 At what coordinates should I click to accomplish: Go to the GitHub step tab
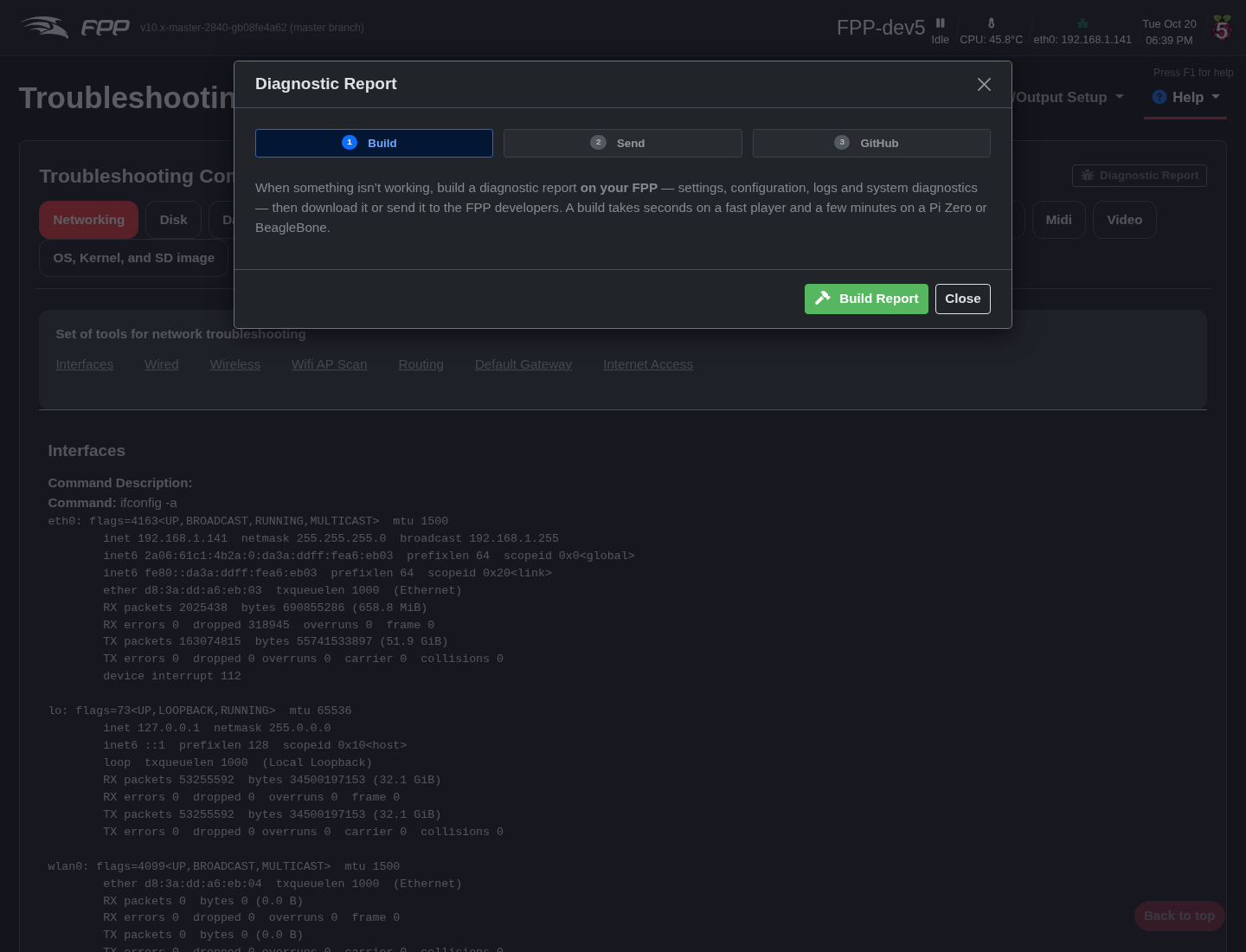(871, 143)
